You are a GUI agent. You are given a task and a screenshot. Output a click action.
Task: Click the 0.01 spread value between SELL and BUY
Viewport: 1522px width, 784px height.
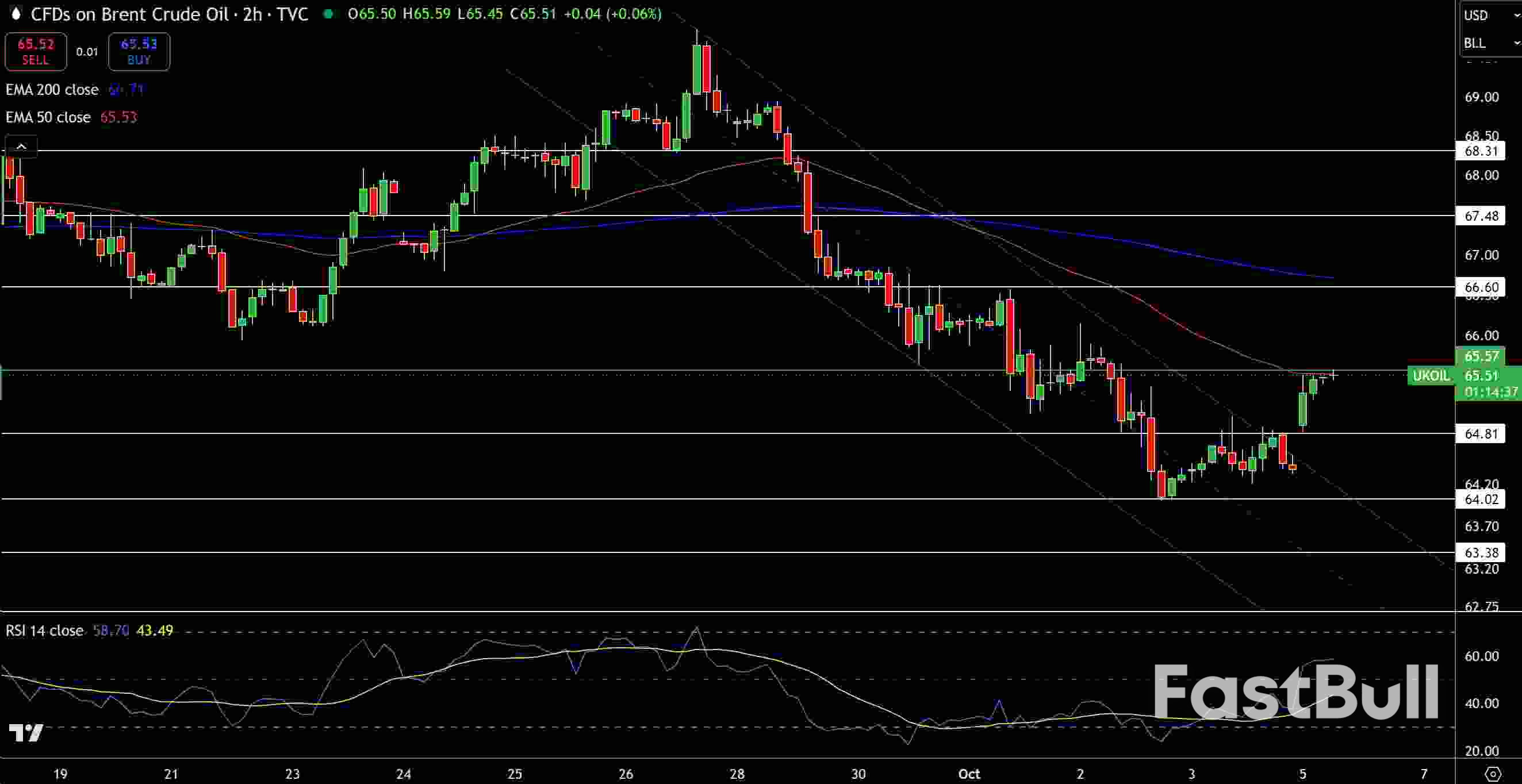pos(87,51)
